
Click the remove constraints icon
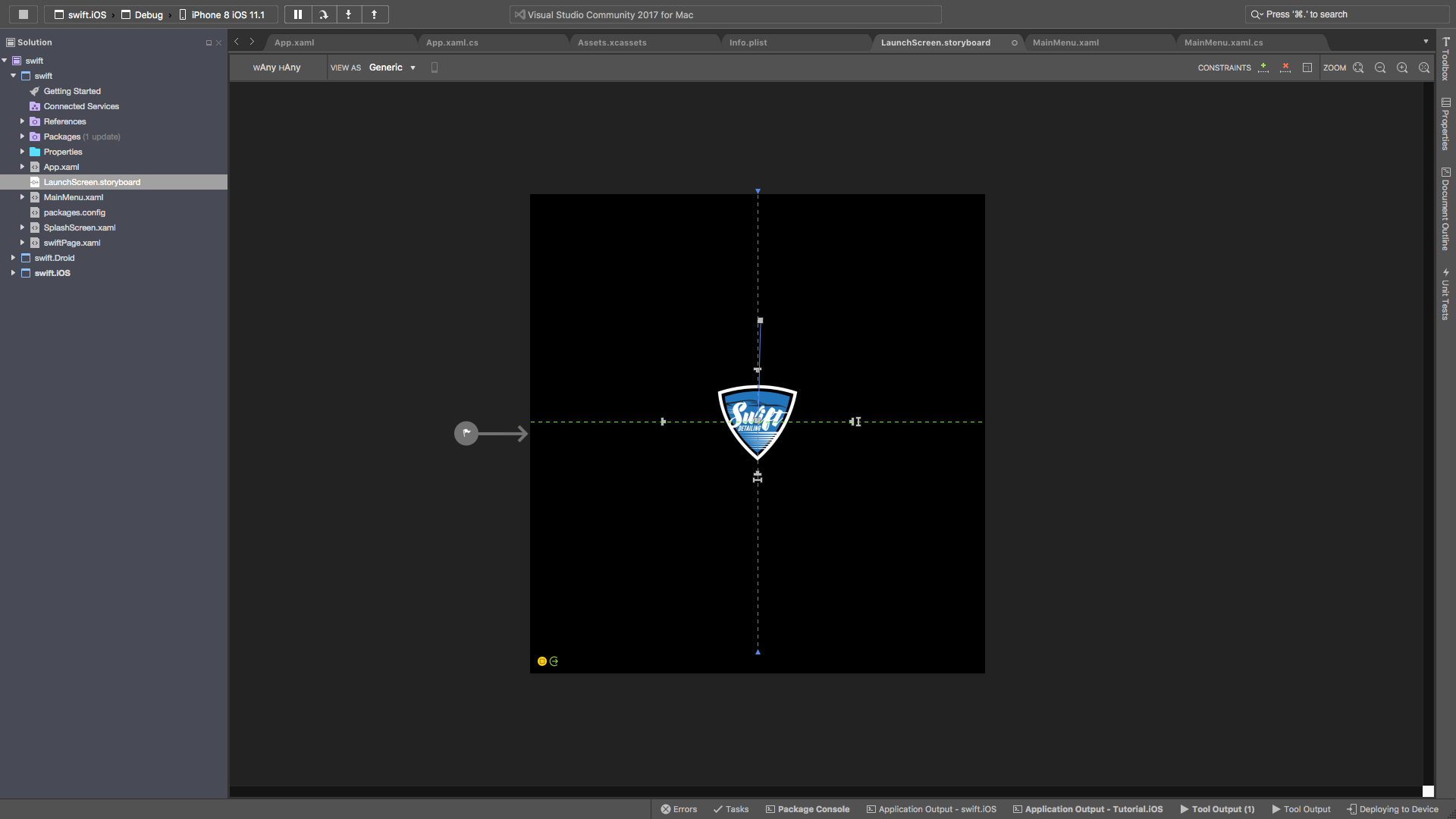(1285, 67)
